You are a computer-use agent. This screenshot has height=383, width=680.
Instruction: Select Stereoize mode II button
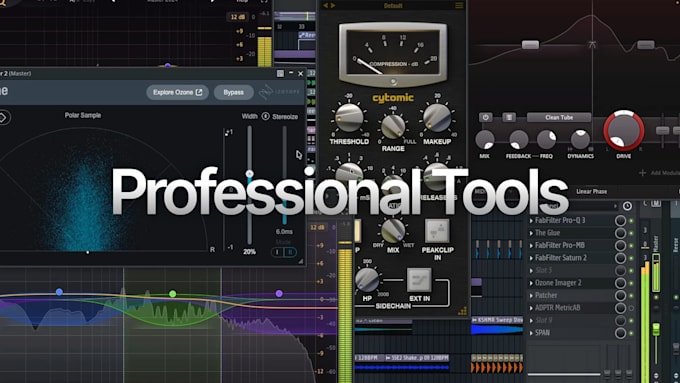tap(290, 252)
